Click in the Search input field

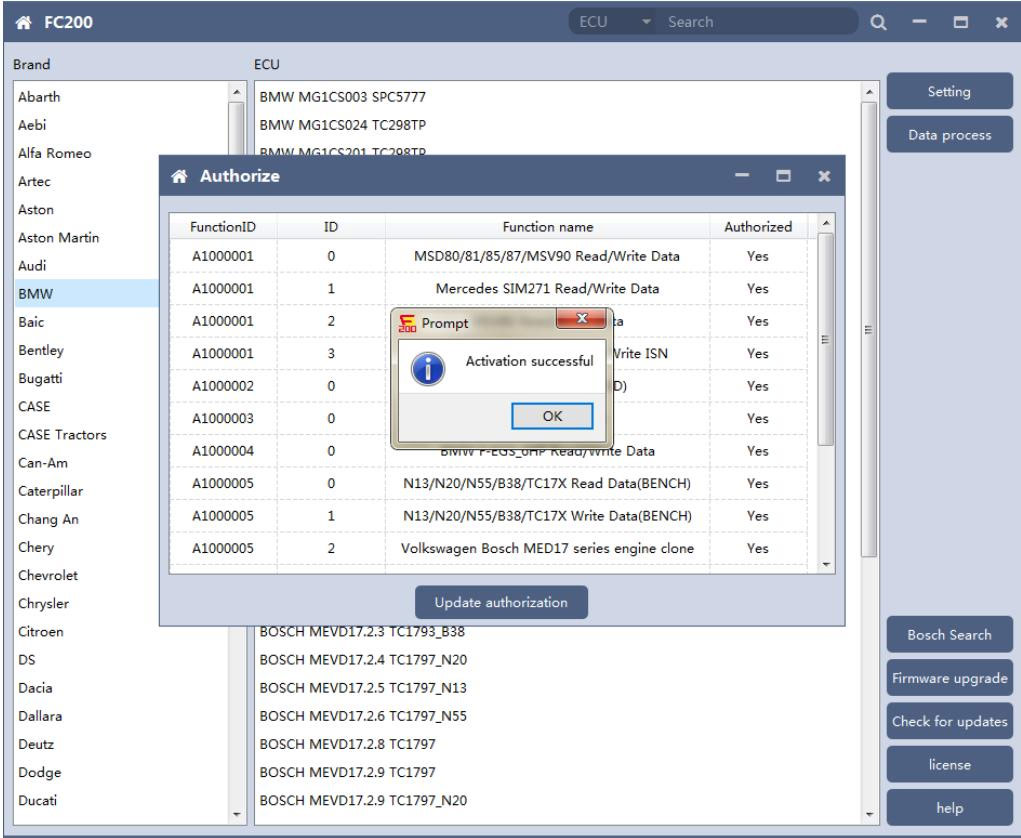[x=760, y=22]
